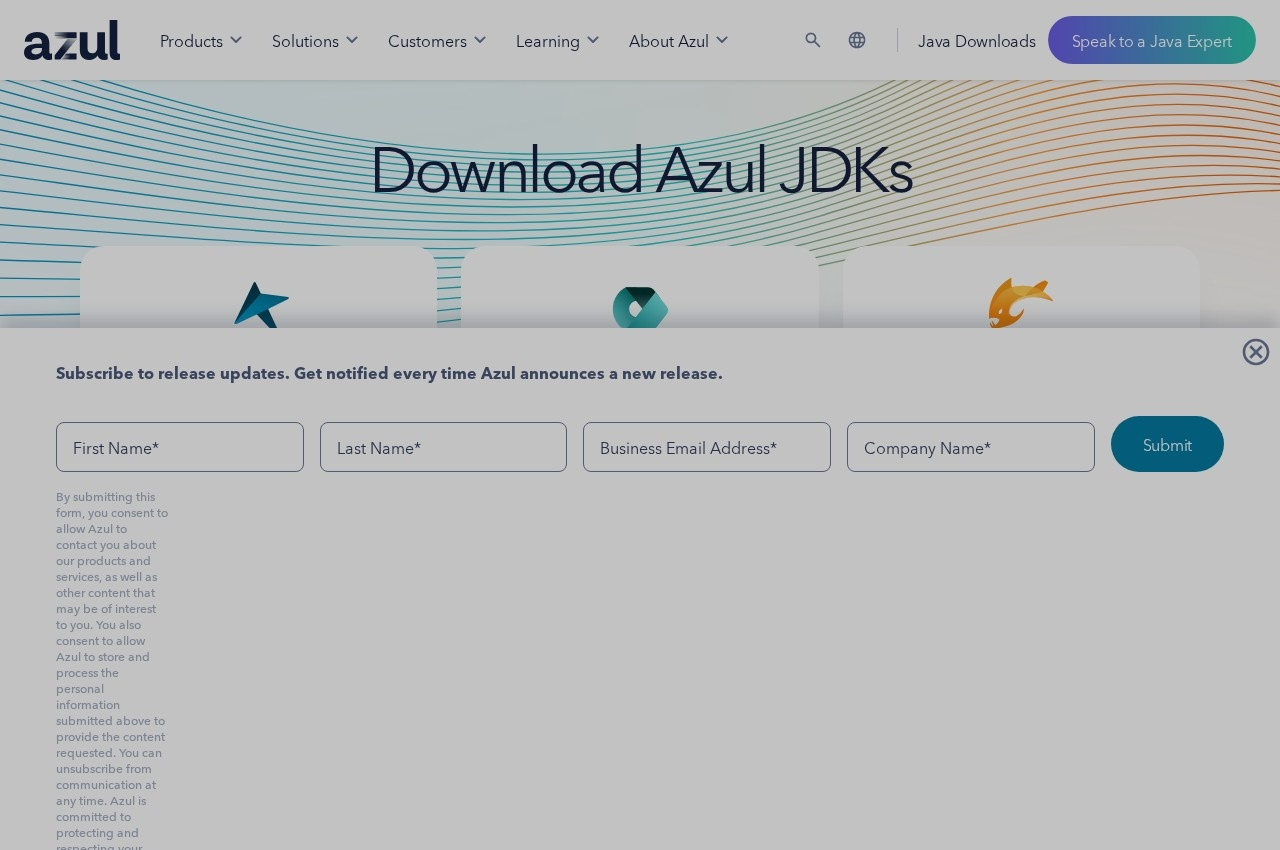Click the Download Azul JDKs heading
This screenshot has width=1280, height=850.
[641, 169]
